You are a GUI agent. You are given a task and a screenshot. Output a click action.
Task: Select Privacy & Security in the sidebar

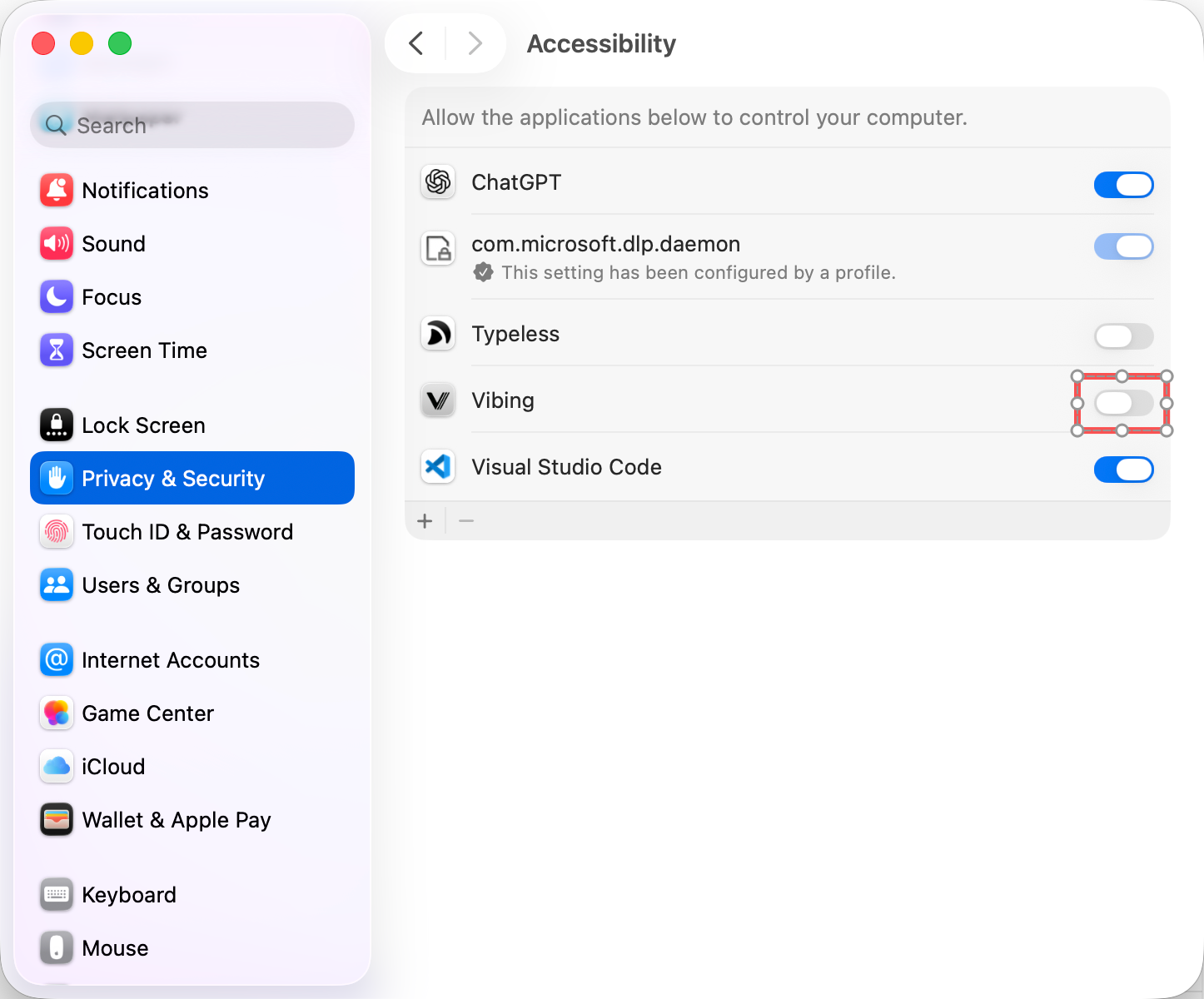tap(173, 478)
